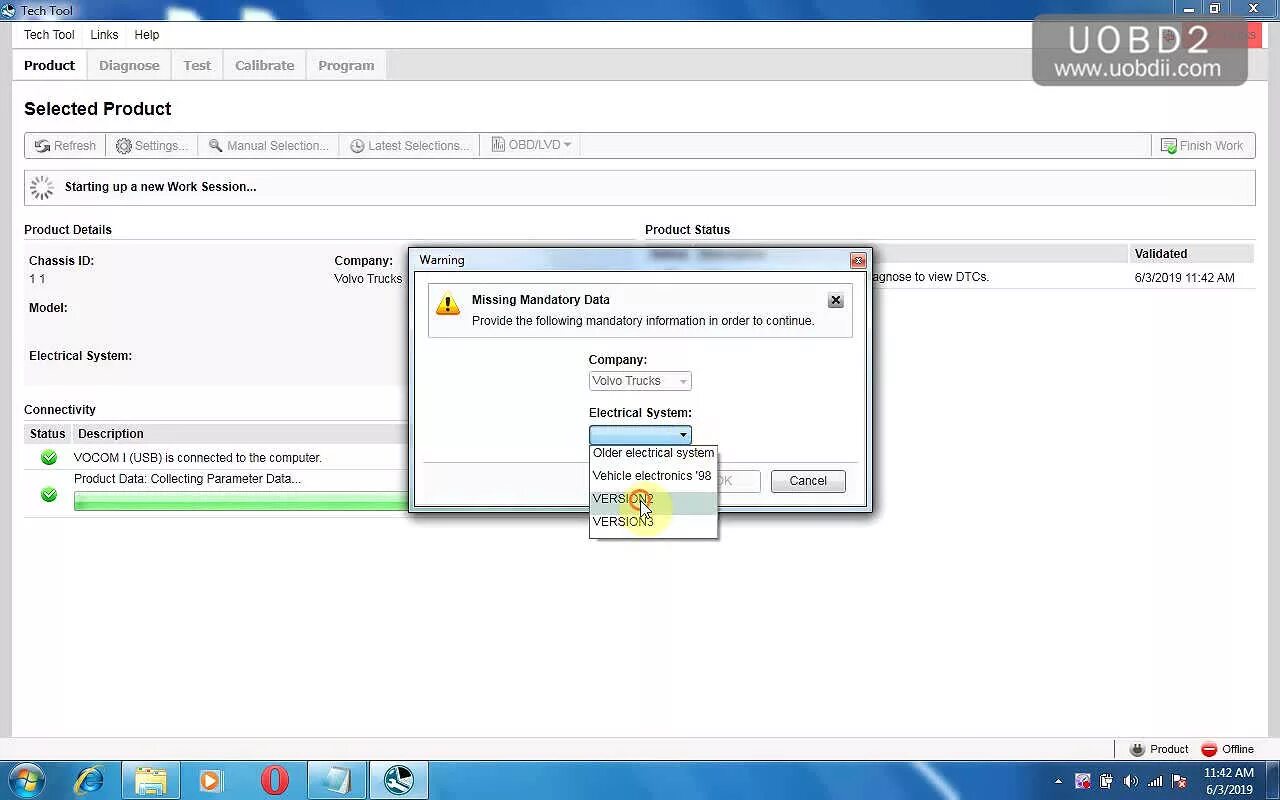Choose VERSION2 from the list
1280x800 pixels.
point(653,499)
